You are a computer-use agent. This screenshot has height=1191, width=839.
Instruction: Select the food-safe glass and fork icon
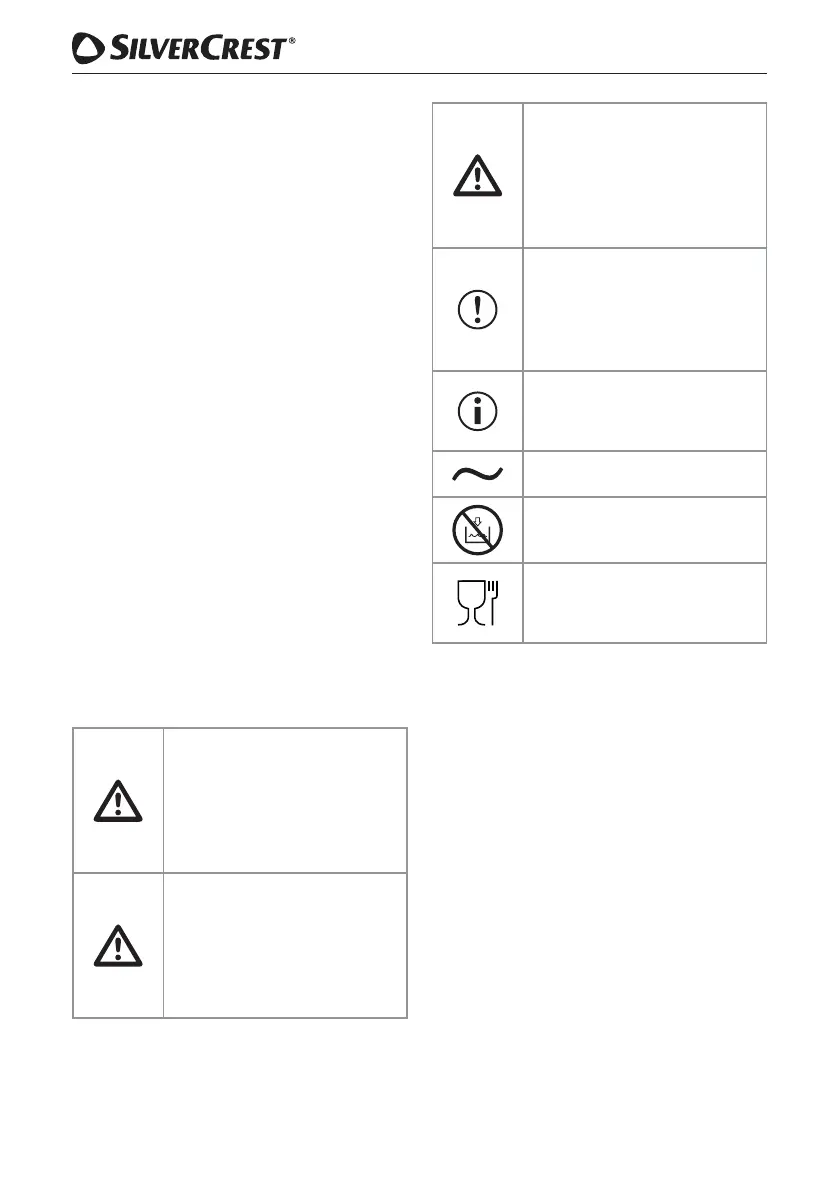477,602
